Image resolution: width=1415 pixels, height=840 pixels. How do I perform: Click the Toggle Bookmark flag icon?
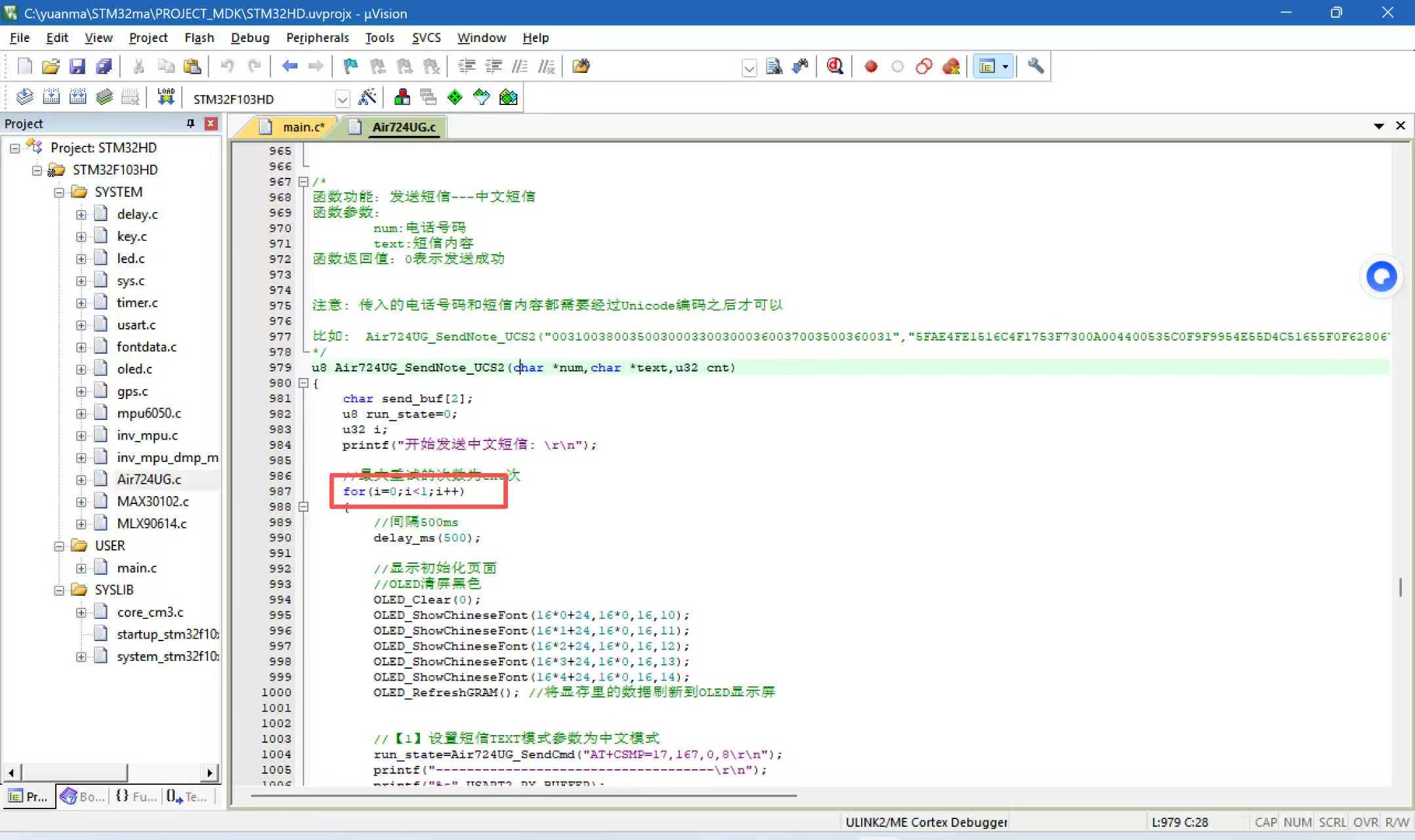click(x=350, y=66)
